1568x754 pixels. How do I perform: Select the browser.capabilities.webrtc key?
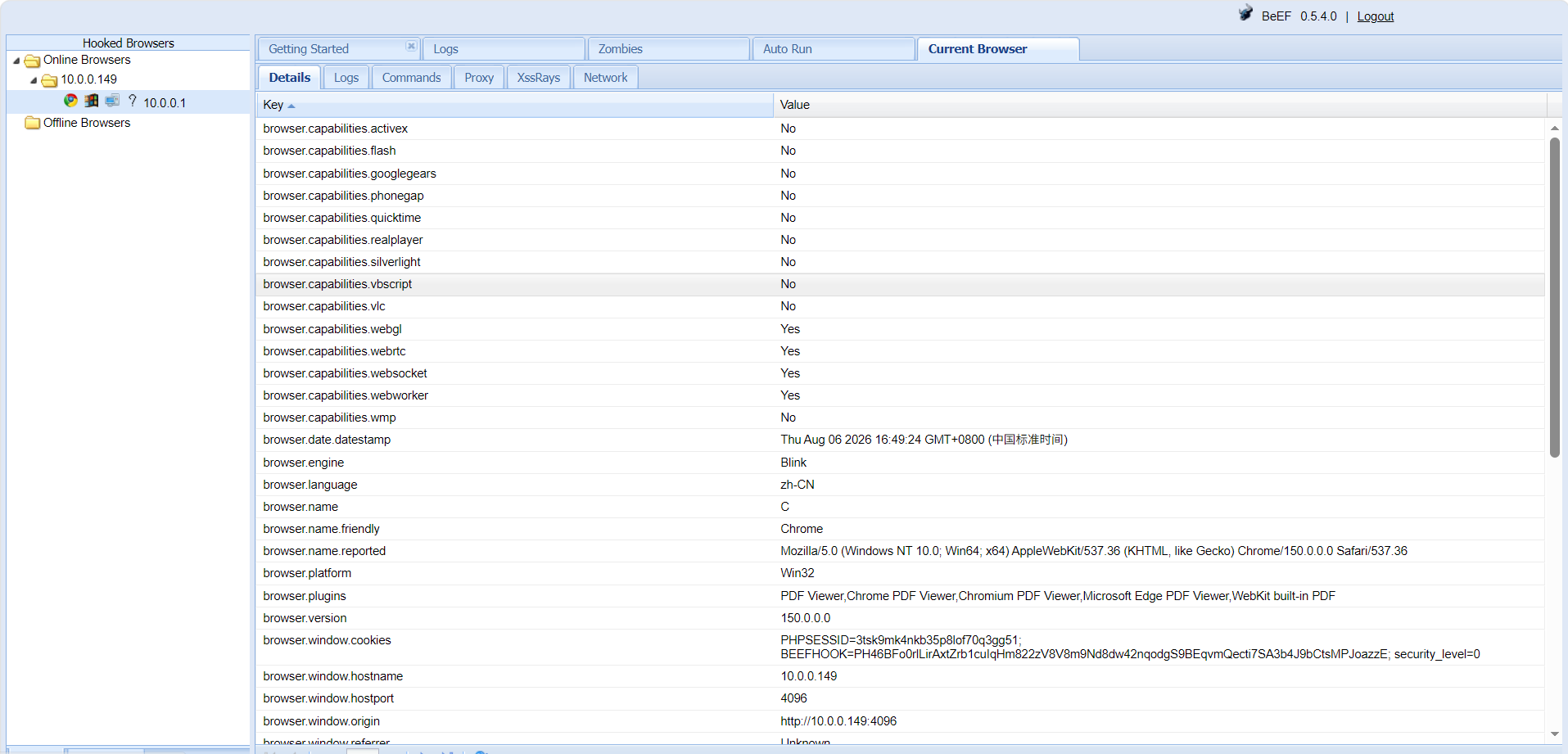coord(334,351)
